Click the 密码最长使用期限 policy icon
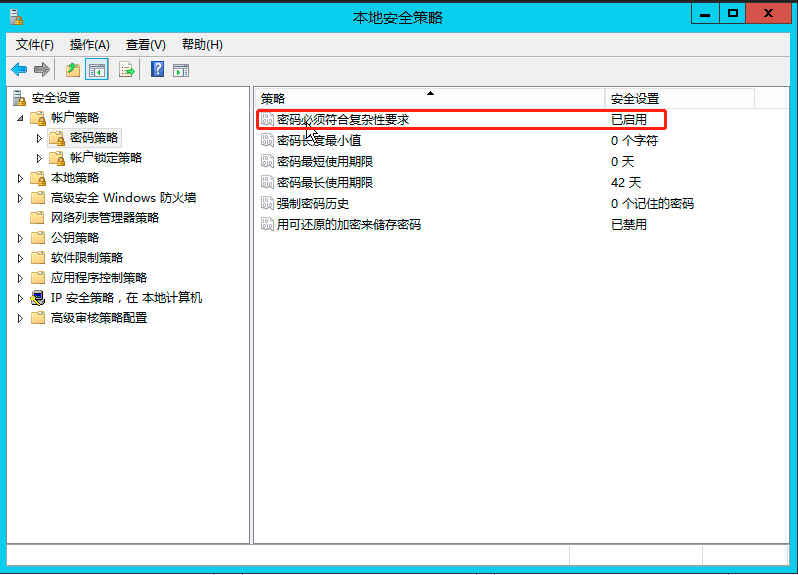The image size is (798, 575). (267, 182)
